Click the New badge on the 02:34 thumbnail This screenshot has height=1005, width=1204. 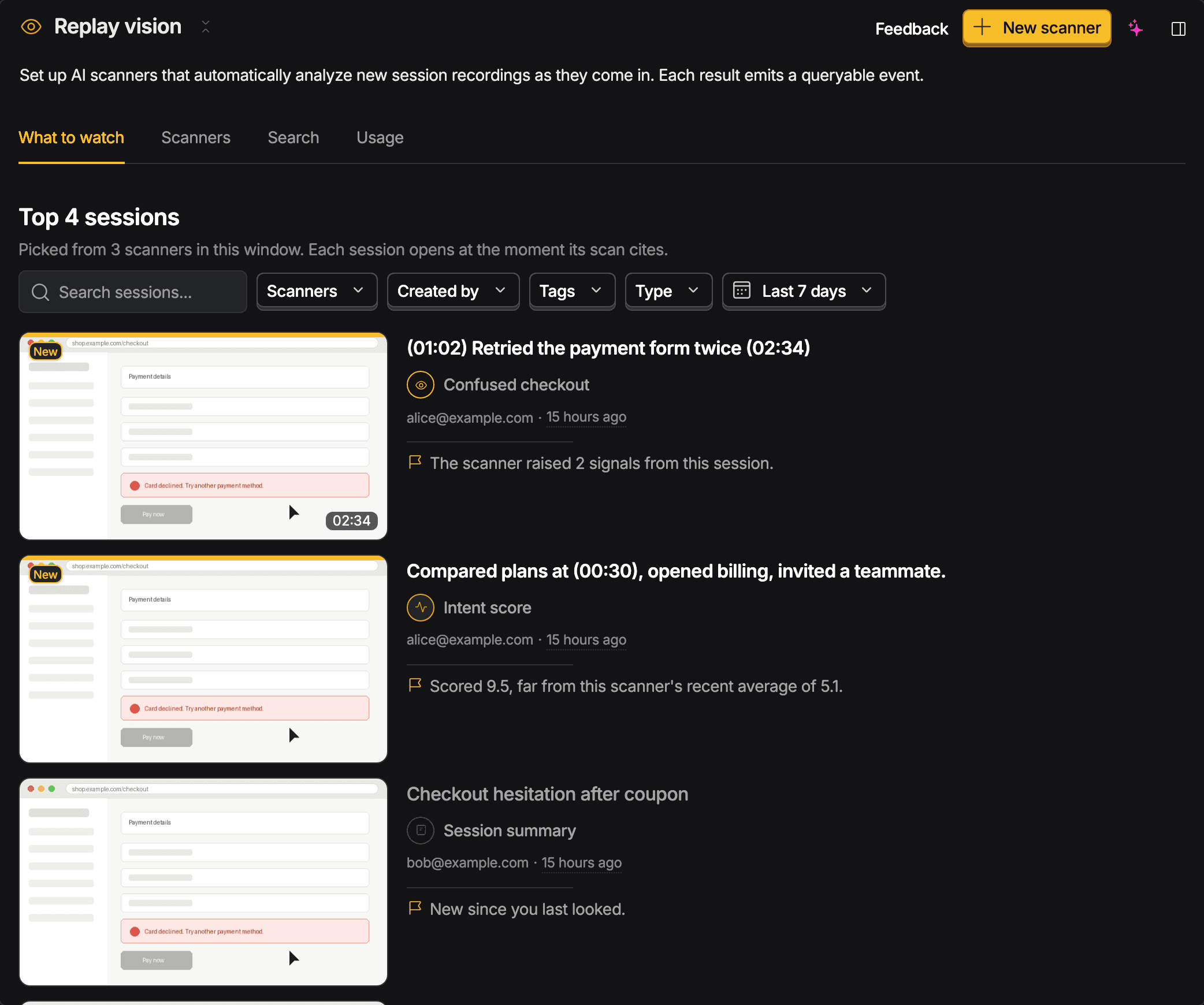(45, 351)
